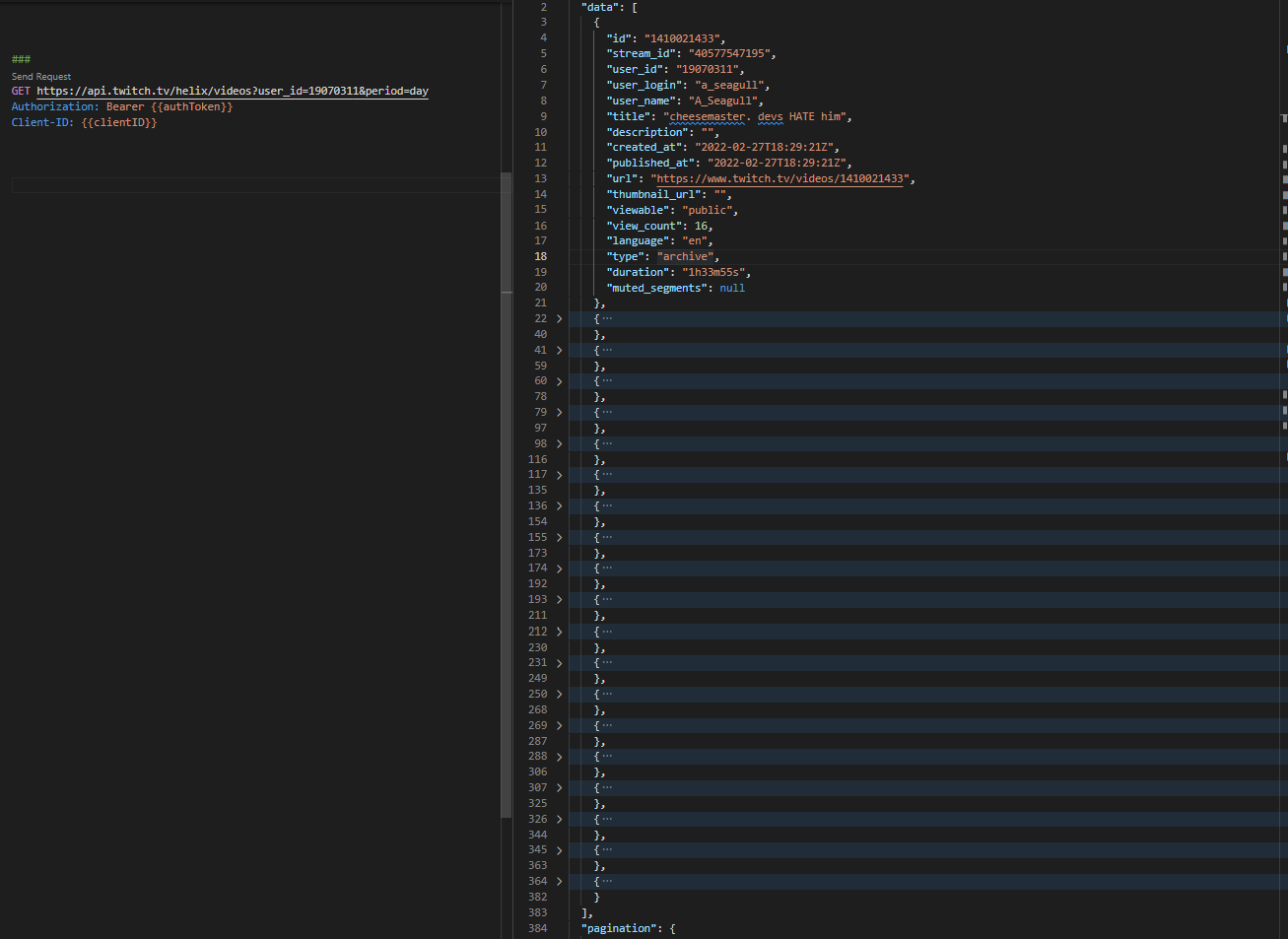
Task: Click the Send Request link
Action: pyautogui.click(x=40, y=76)
